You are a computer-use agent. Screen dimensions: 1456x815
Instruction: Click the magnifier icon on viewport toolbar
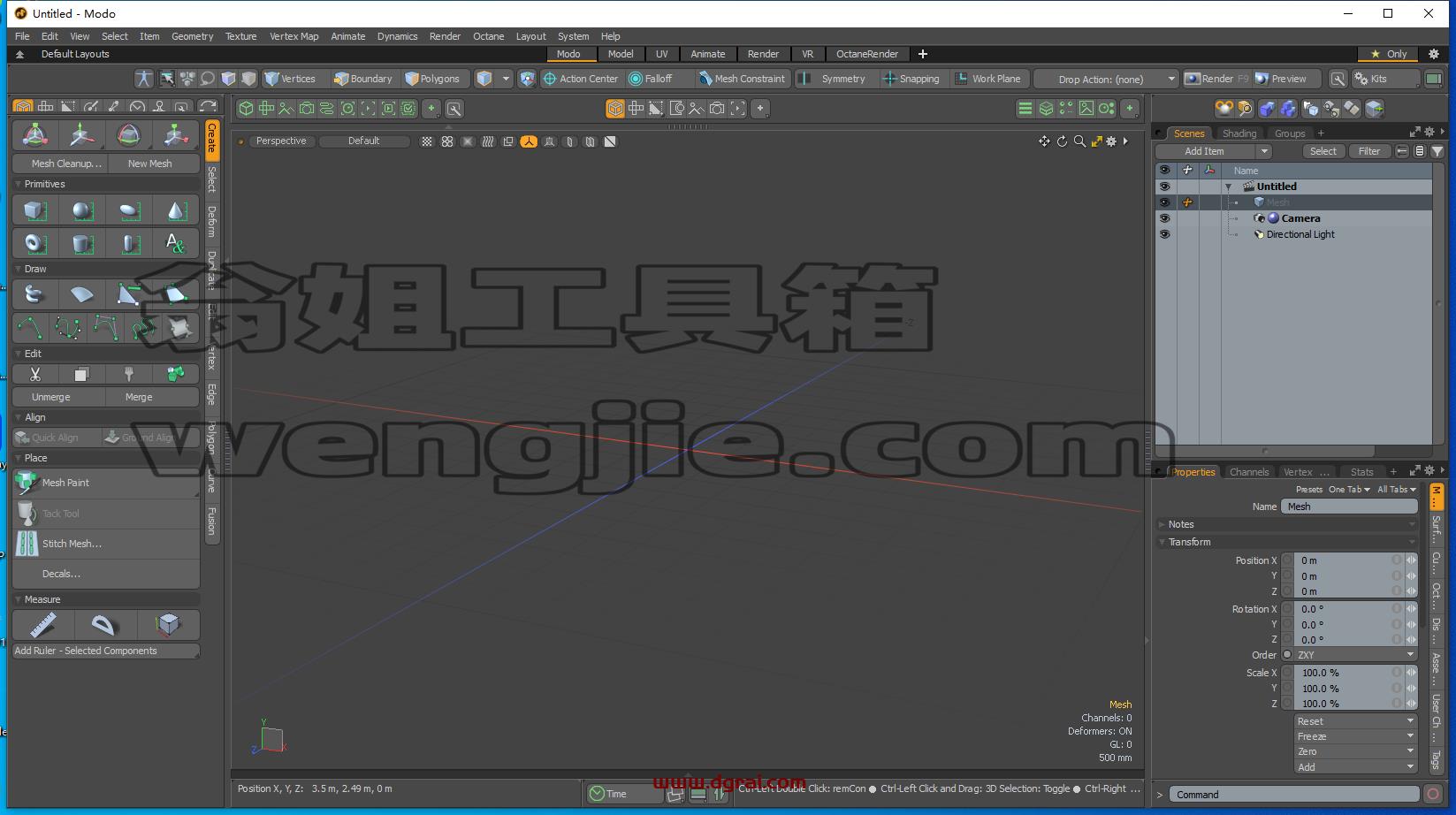[454, 109]
